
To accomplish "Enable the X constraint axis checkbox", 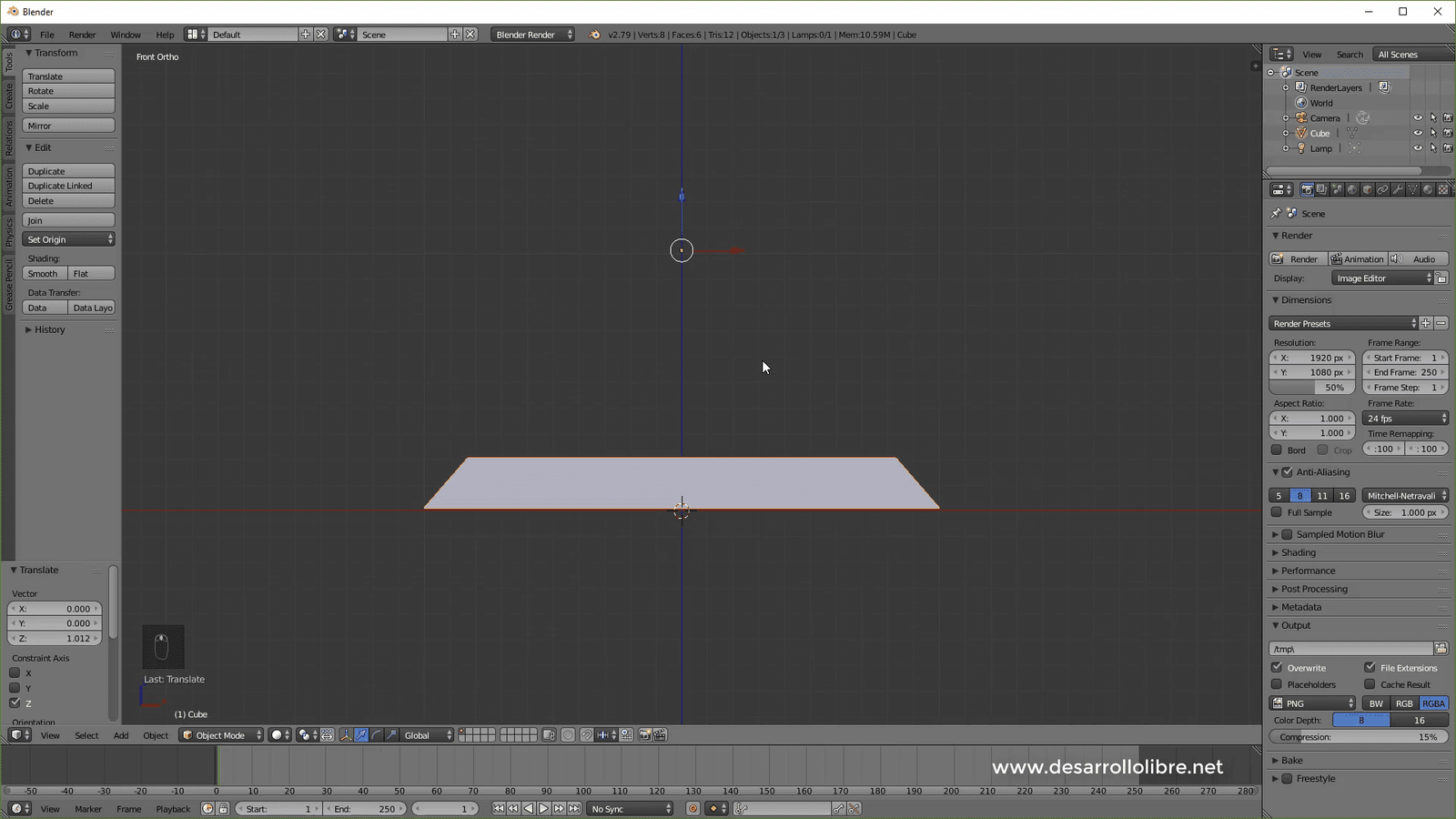I will point(15,672).
